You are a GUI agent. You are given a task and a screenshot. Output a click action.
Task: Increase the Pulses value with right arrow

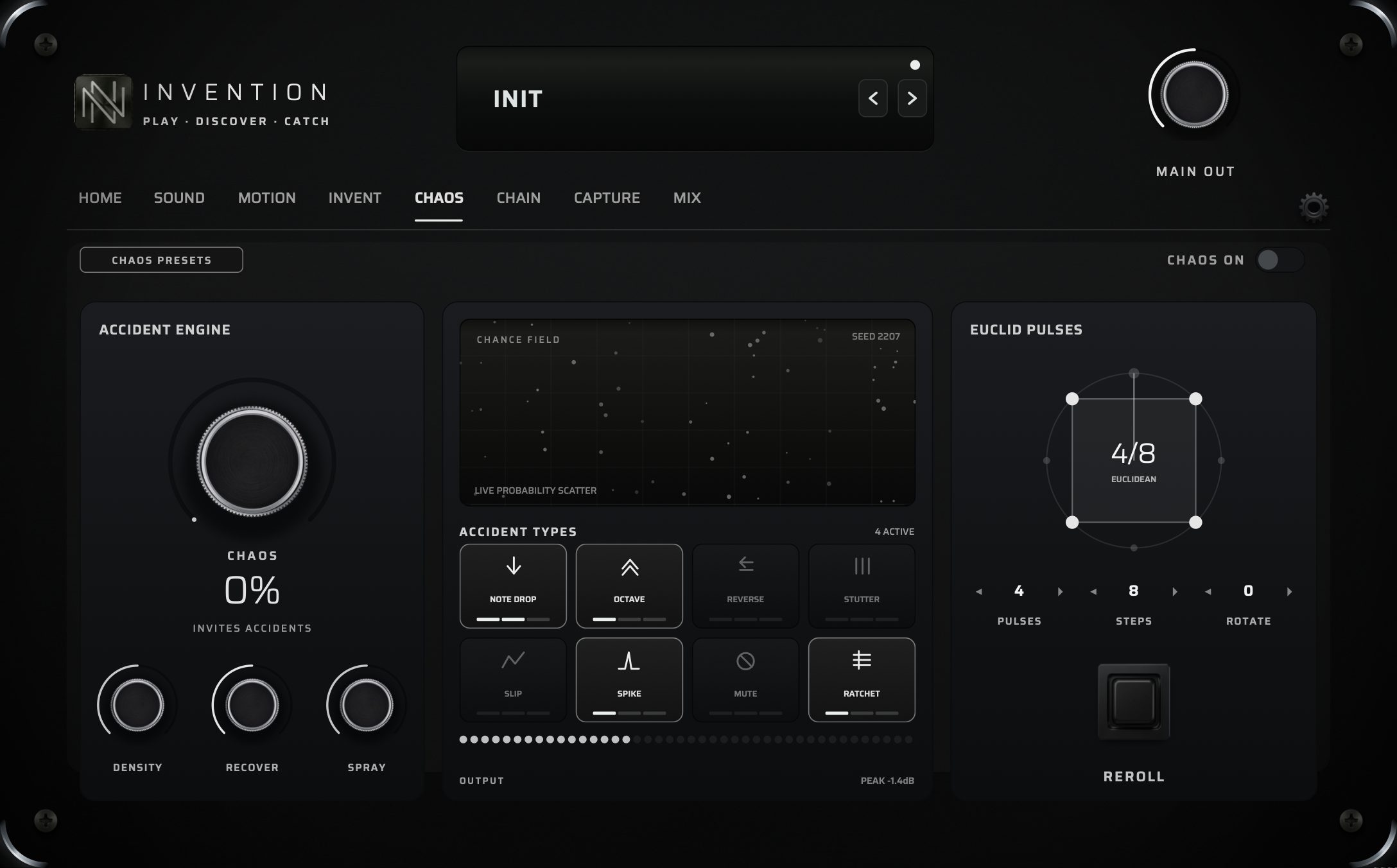pos(1060,591)
